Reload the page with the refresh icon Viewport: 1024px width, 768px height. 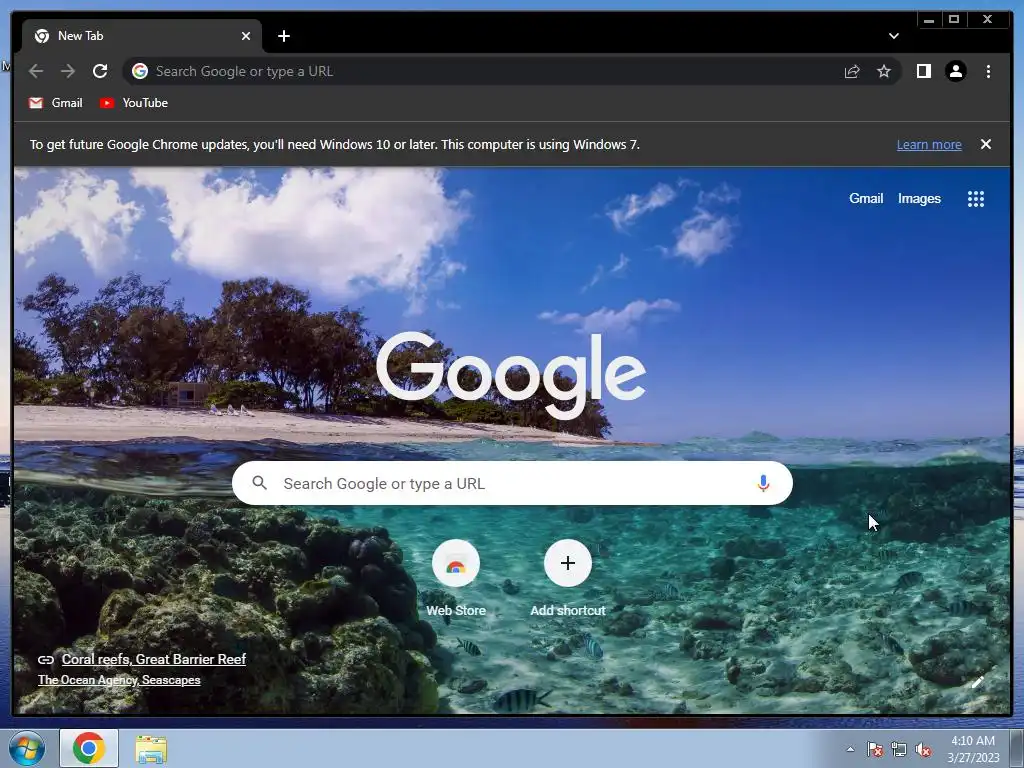pos(100,71)
